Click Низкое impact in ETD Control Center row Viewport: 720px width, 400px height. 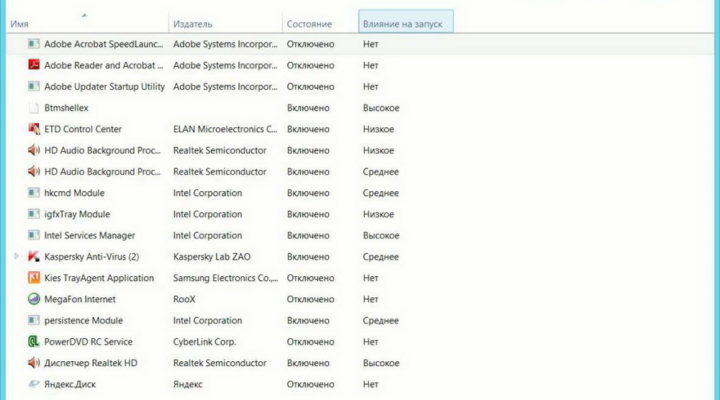click(x=378, y=129)
